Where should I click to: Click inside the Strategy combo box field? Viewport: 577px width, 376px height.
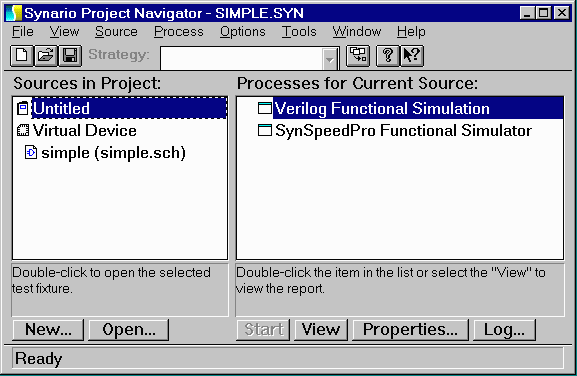pyautogui.click(x=242, y=58)
